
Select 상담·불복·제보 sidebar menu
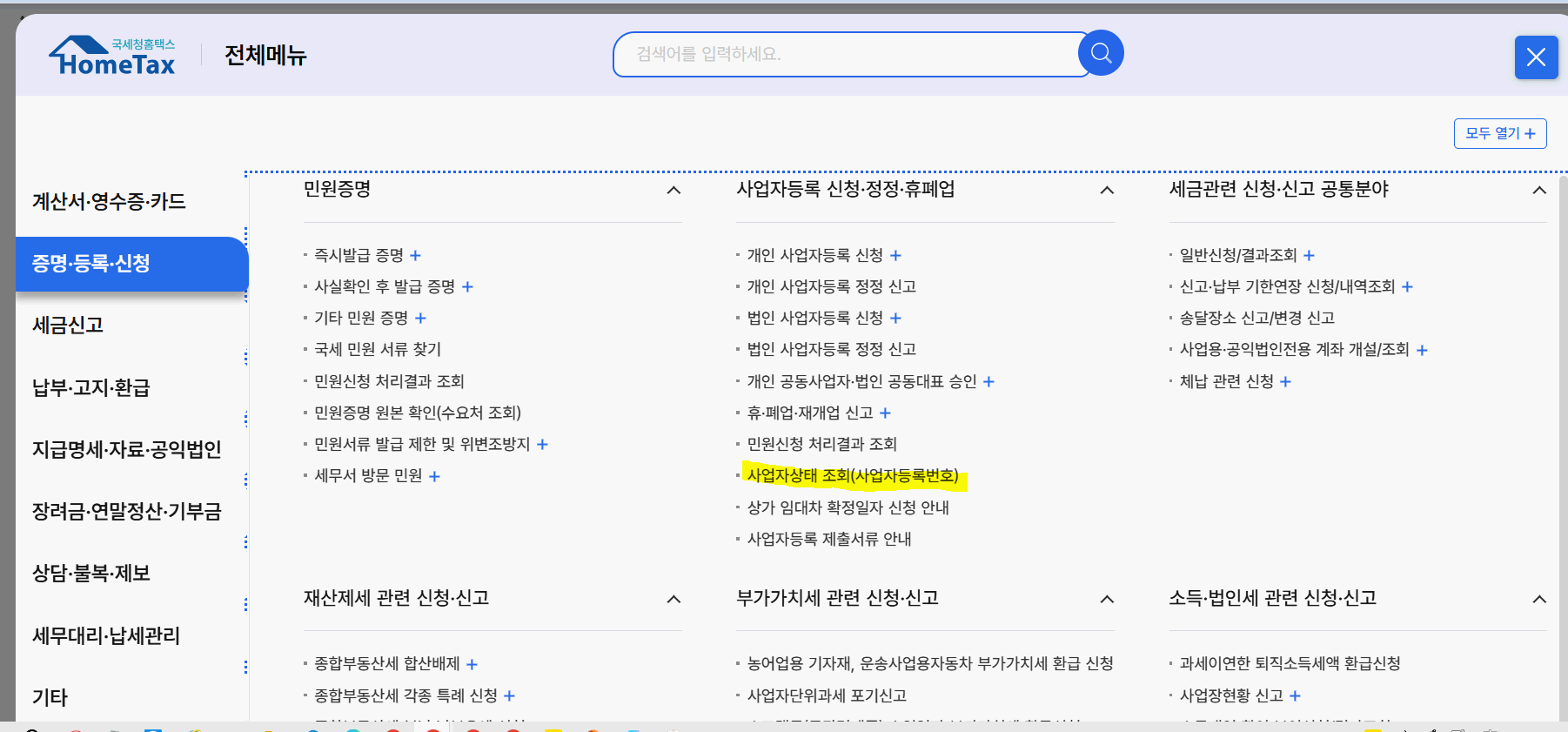click(x=91, y=573)
